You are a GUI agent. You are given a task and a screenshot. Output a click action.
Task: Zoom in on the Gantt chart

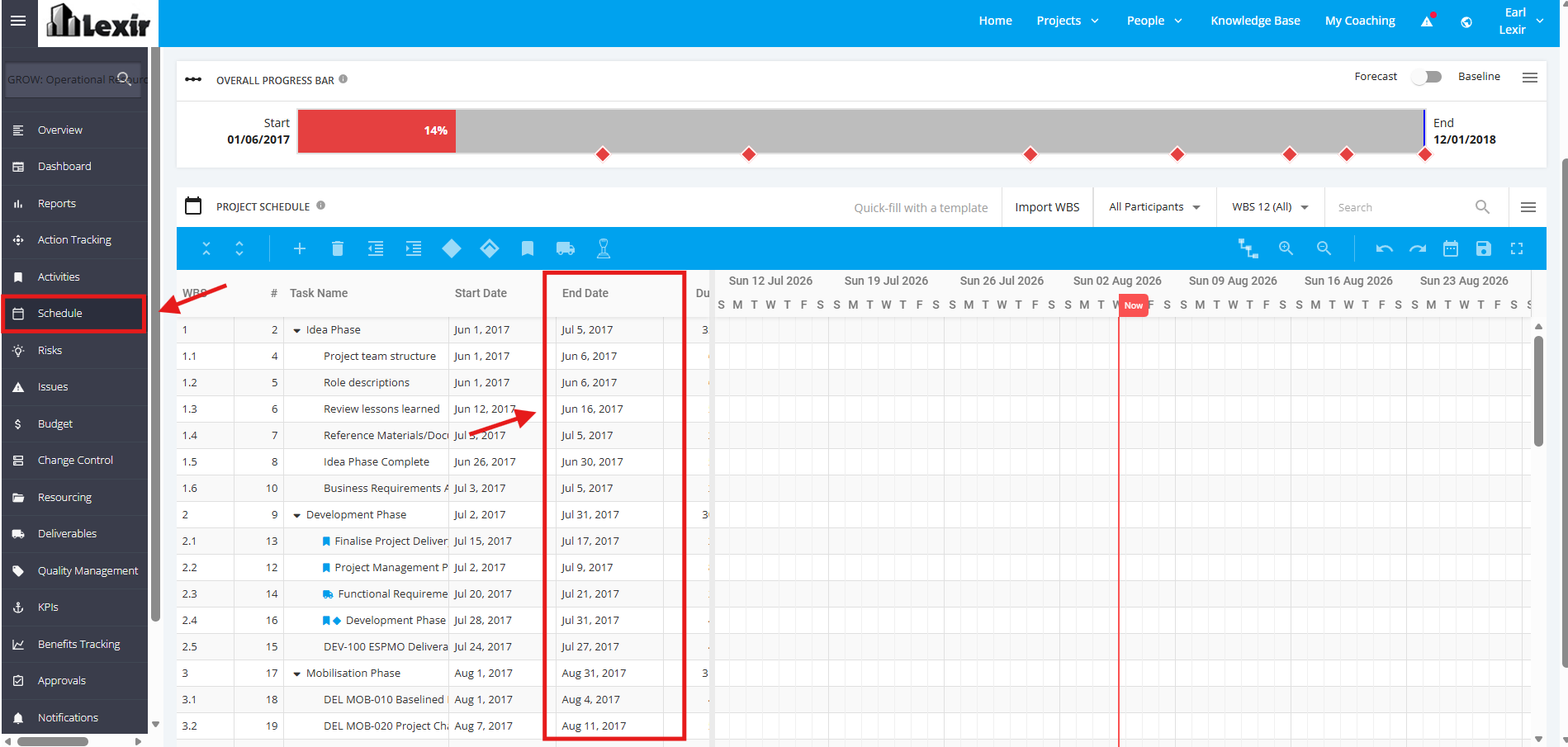pos(1286,248)
